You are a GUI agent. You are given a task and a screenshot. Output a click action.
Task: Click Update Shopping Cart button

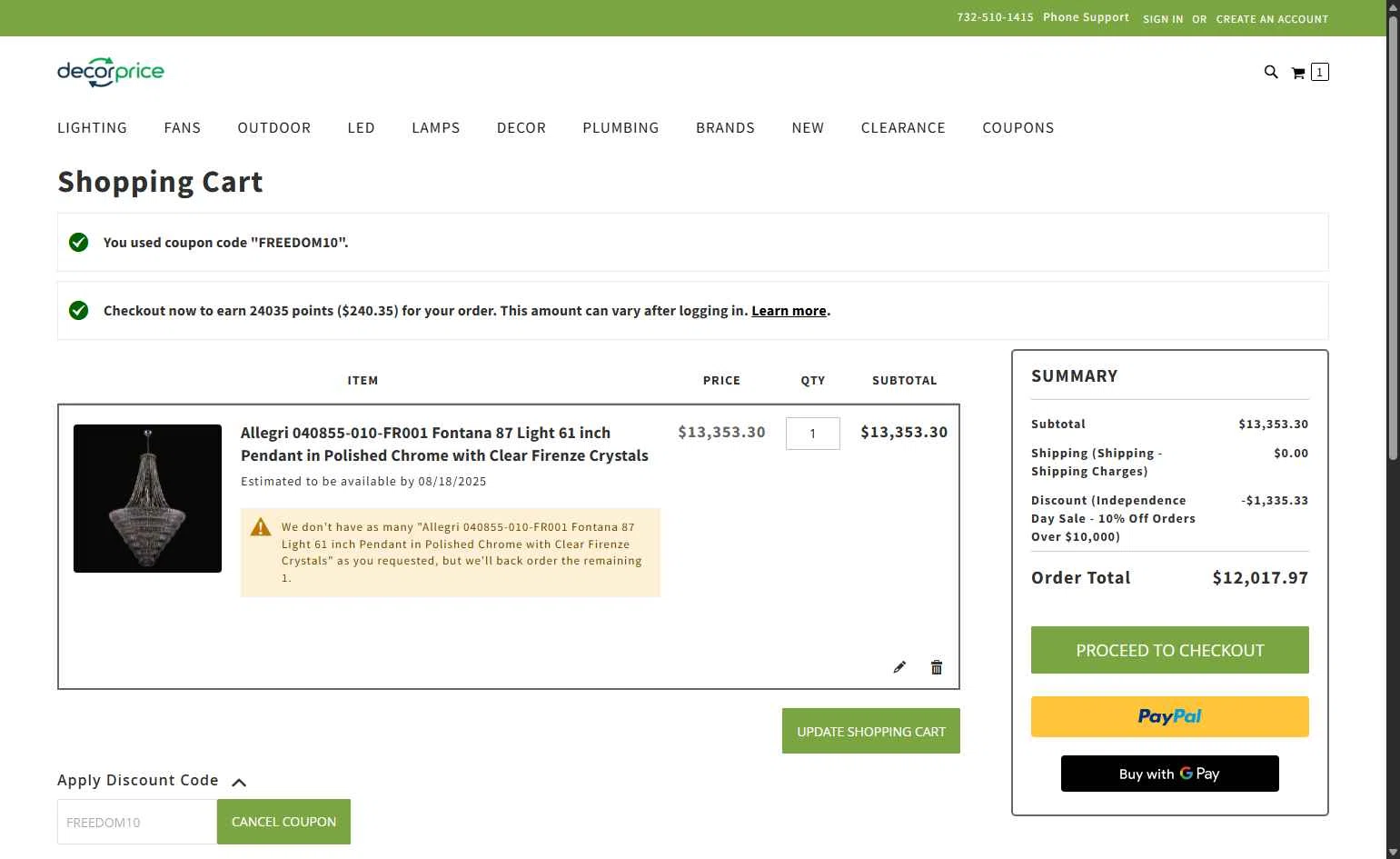[871, 731]
